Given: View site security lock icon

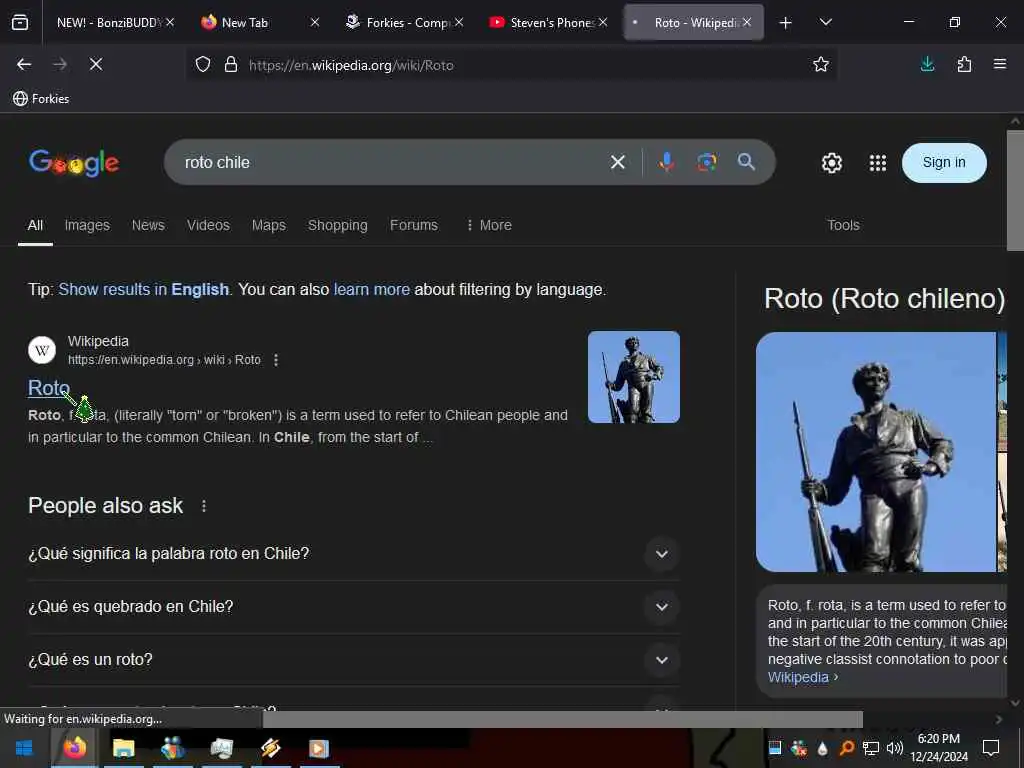Looking at the screenshot, I should pyautogui.click(x=231, y=65).
